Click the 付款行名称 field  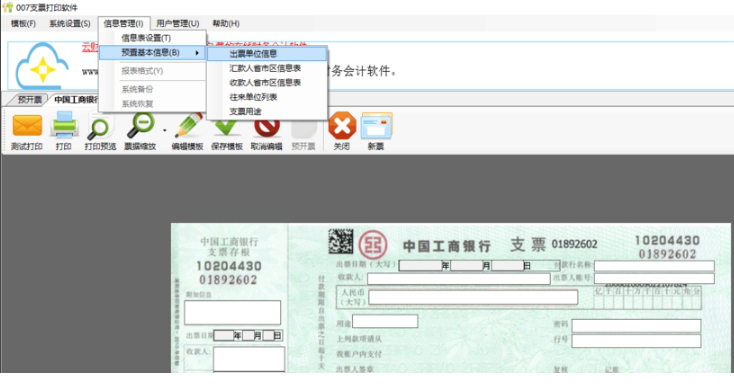point(654,266)
